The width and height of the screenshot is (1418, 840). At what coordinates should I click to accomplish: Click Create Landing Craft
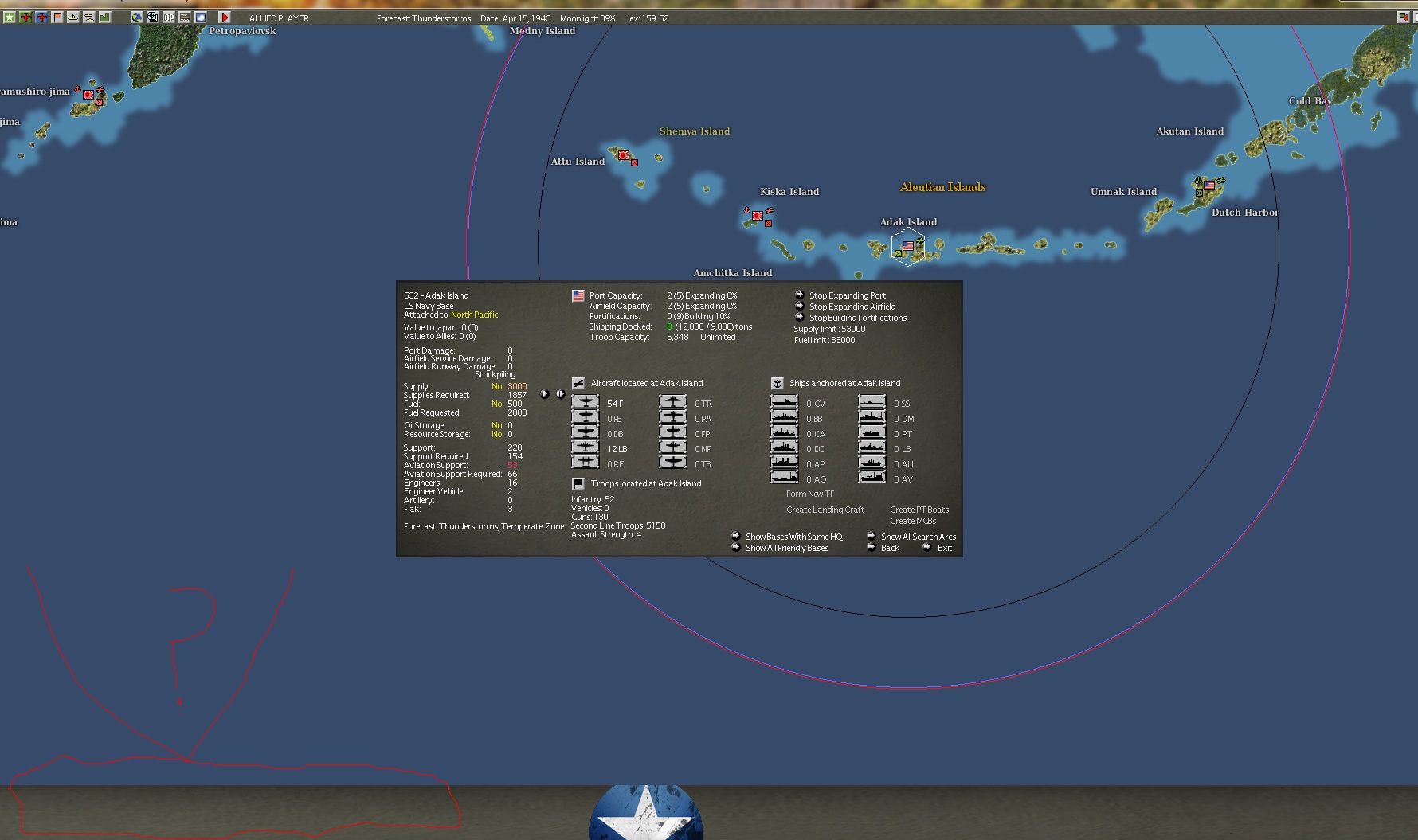(x=825, y=510)
